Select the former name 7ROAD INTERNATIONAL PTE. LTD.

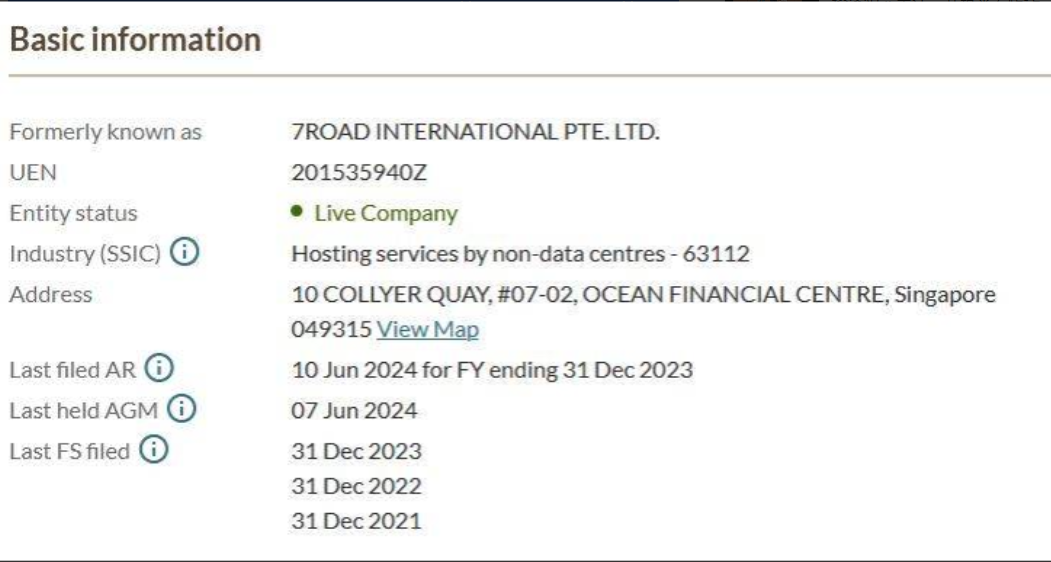pos(475,132)
